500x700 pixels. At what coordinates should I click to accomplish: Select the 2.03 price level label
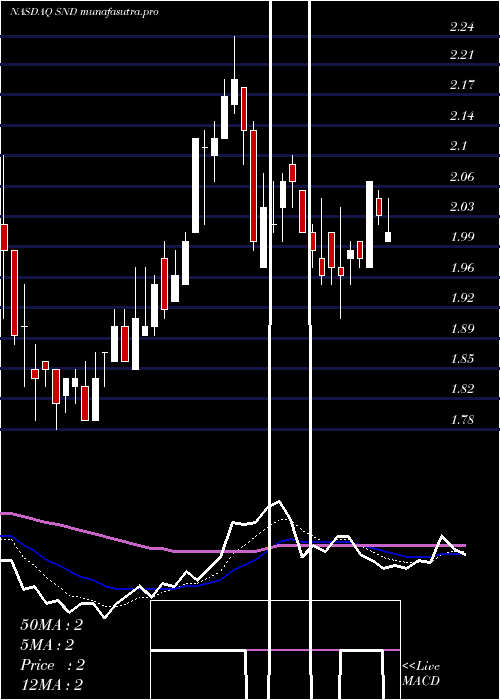click(462, 207)
